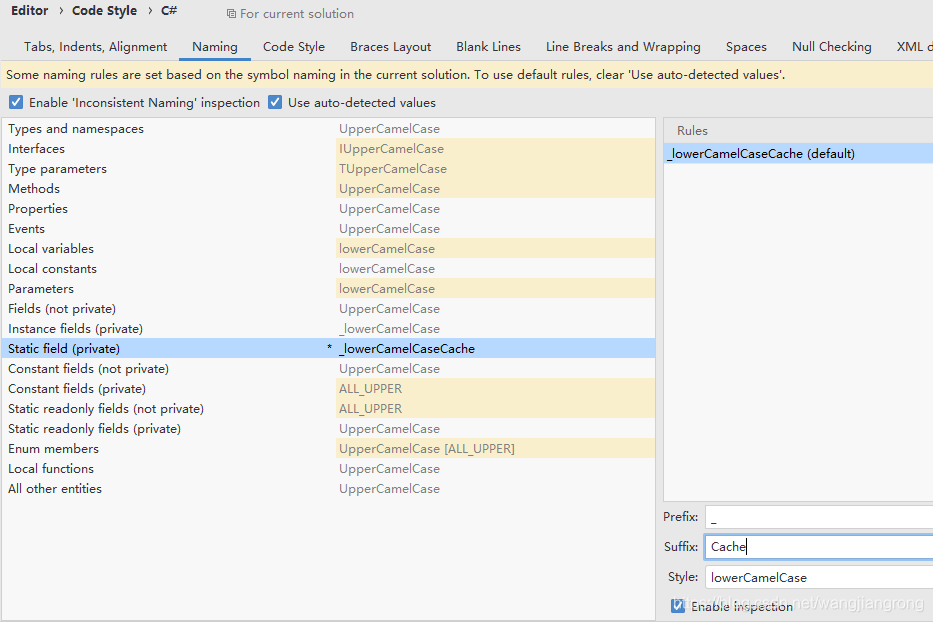This screenshot has height=622, width=933.
Task: Toggle 'Enable Inconsistent Naming inspection' checkbox
Action: pyautogui.click(x=16, y=102)
